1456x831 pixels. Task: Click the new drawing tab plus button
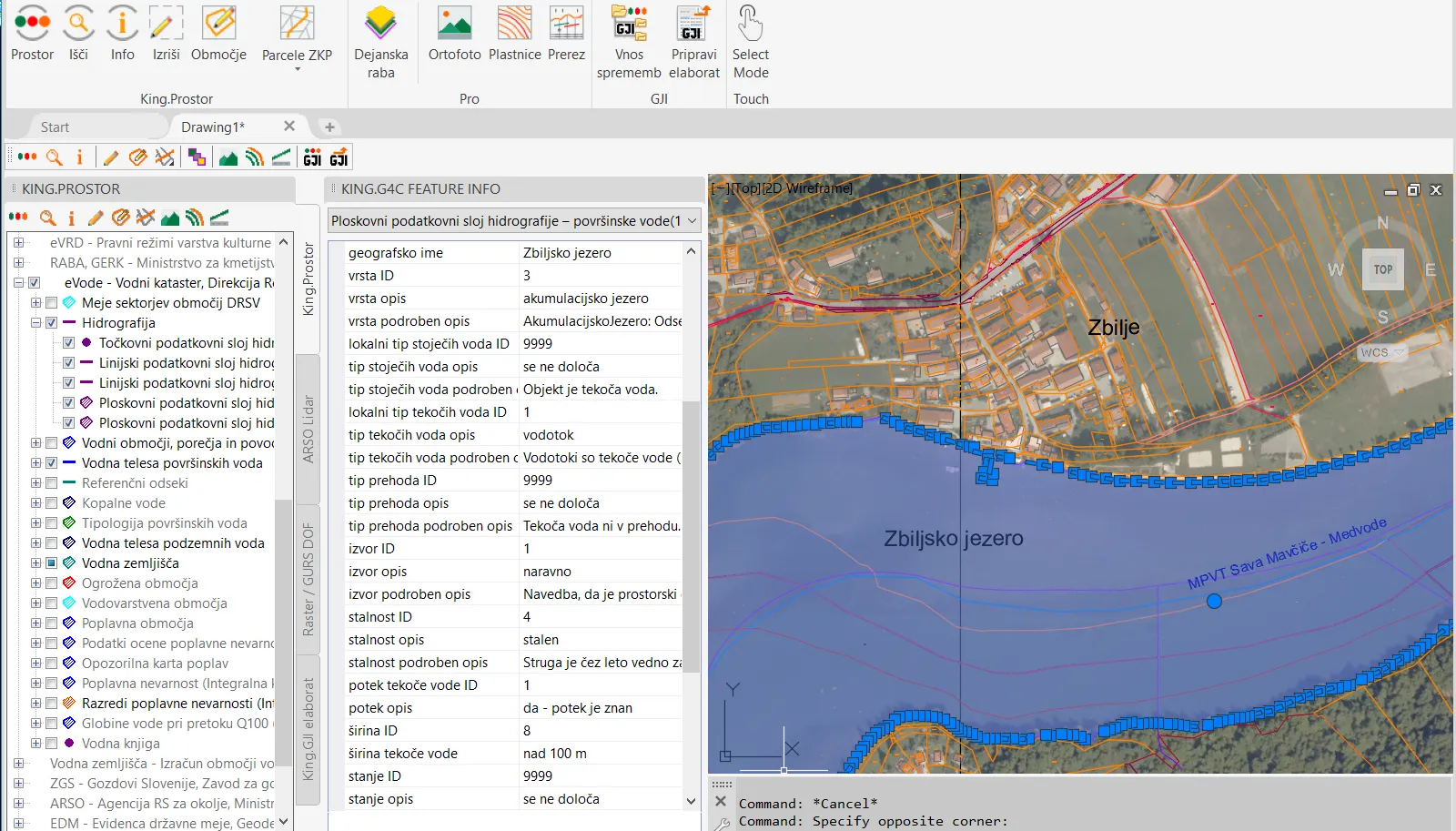[329, 127]
